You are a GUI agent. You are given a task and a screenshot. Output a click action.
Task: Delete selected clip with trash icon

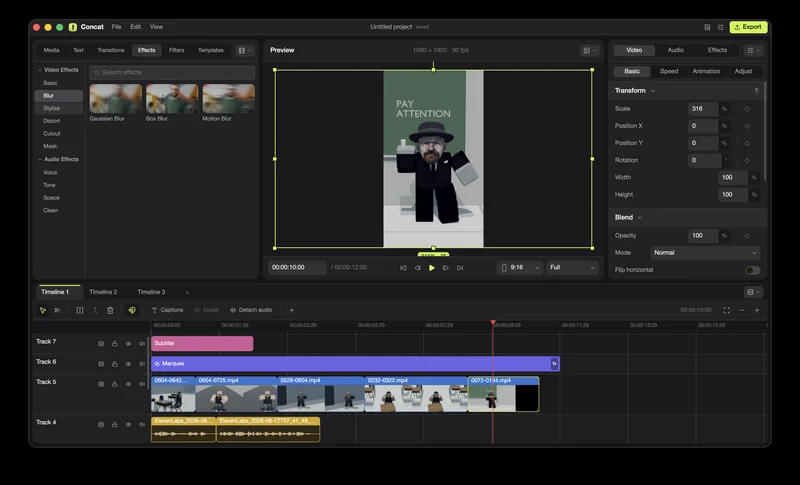click(x=110, y=310)
